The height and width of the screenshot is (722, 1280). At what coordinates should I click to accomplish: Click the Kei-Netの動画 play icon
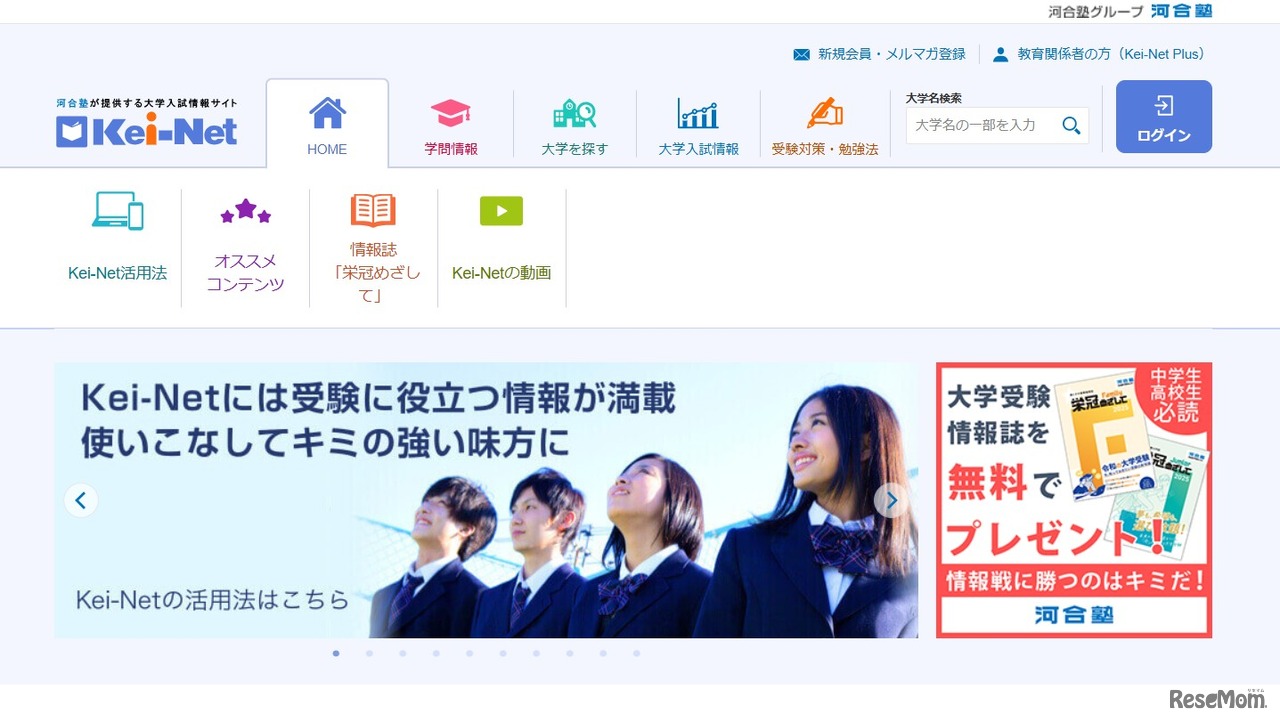(501, 210)
